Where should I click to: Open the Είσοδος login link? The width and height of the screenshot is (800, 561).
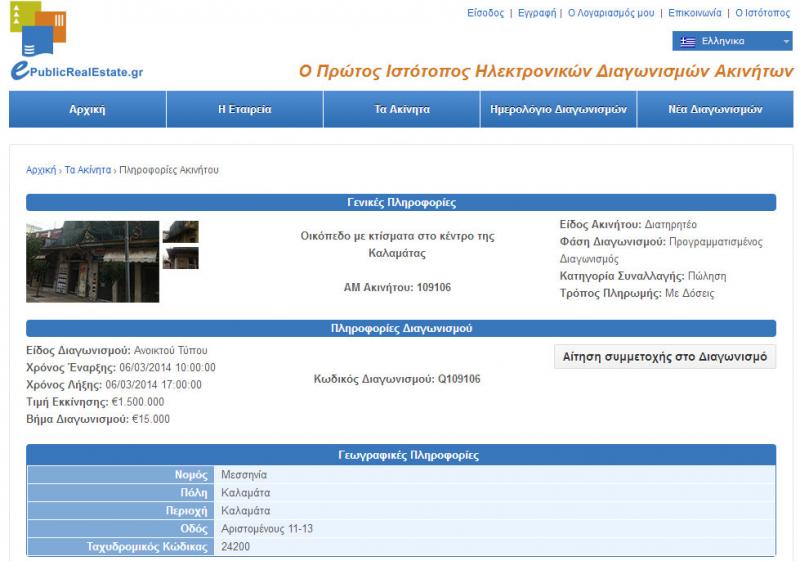pos(485,13)
